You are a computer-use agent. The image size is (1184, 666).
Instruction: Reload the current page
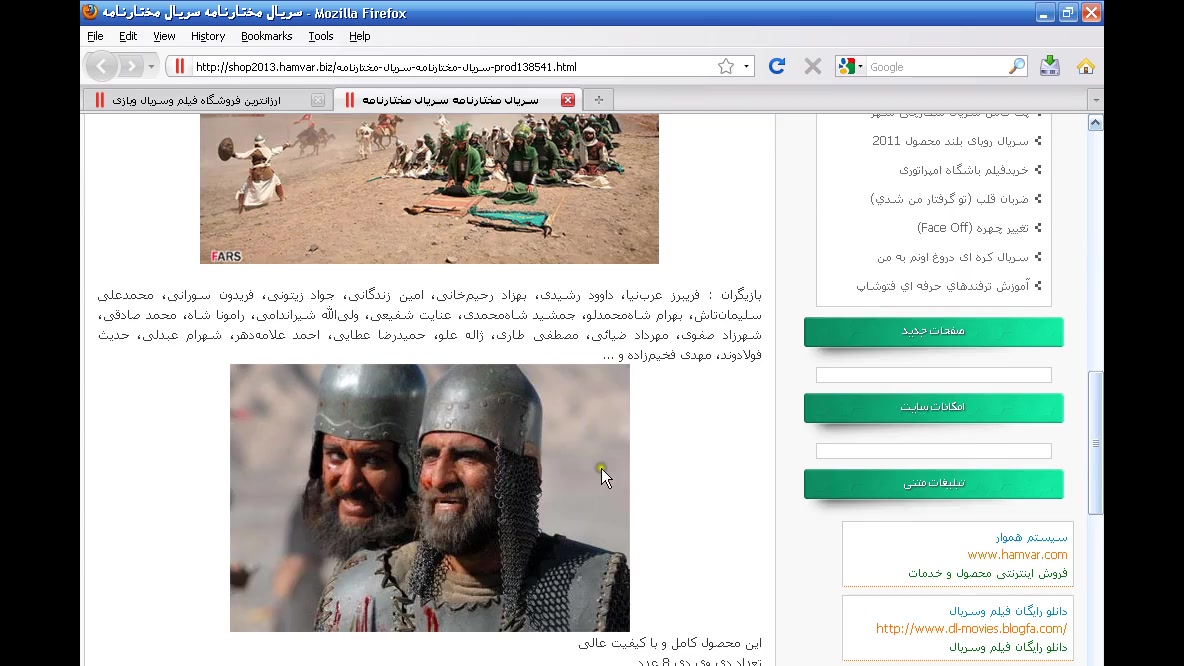click(777, 66)
